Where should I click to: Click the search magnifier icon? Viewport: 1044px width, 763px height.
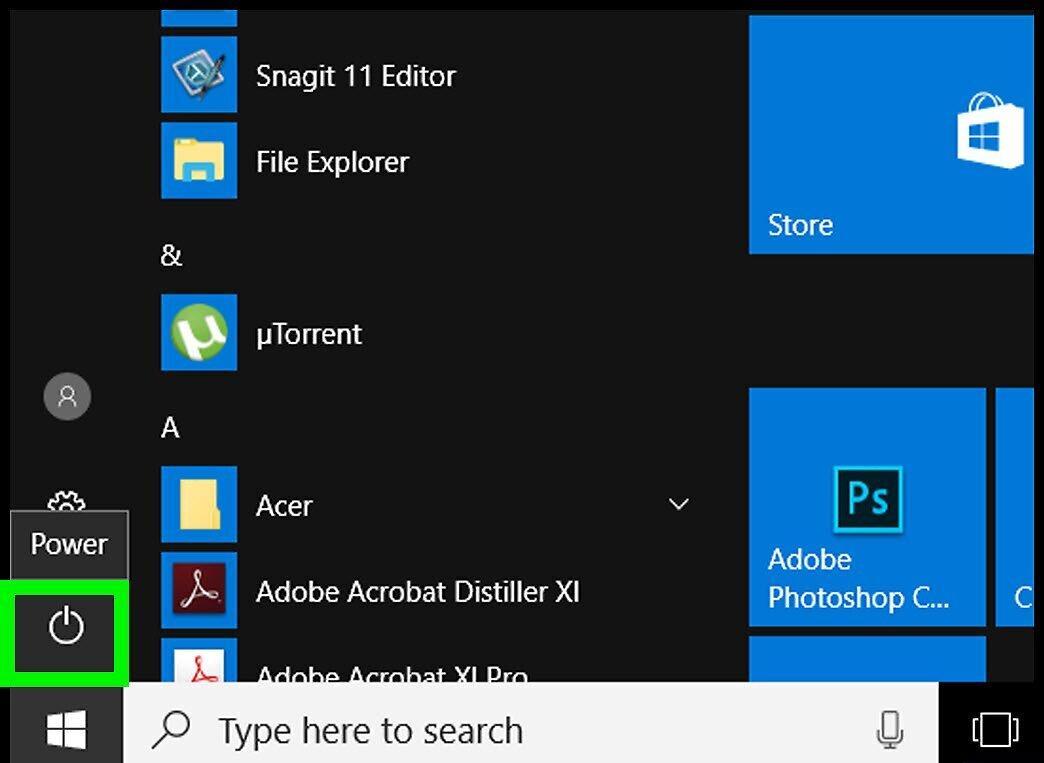coord(172,730)
